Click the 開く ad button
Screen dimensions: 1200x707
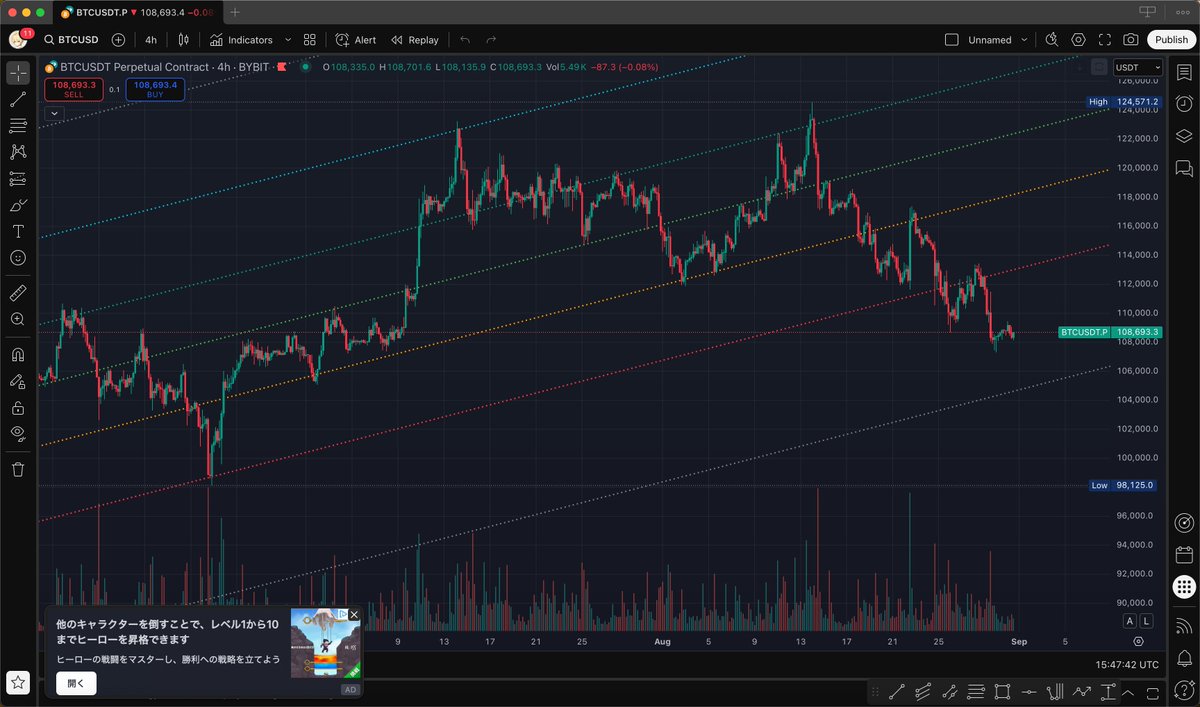click(76, 684)
